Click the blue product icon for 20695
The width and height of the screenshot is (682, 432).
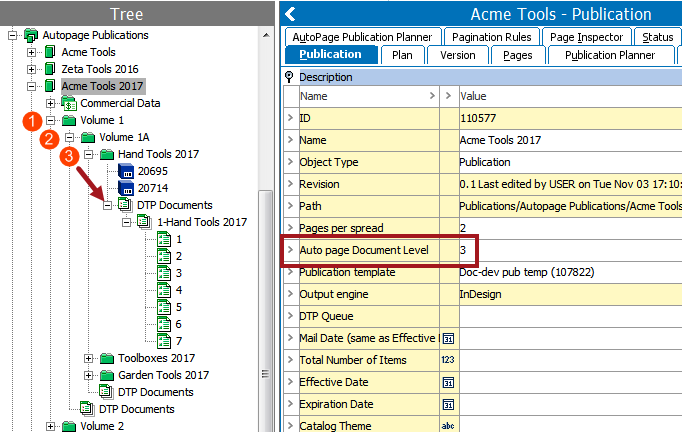pyautogui.click(x=126, y=171)
